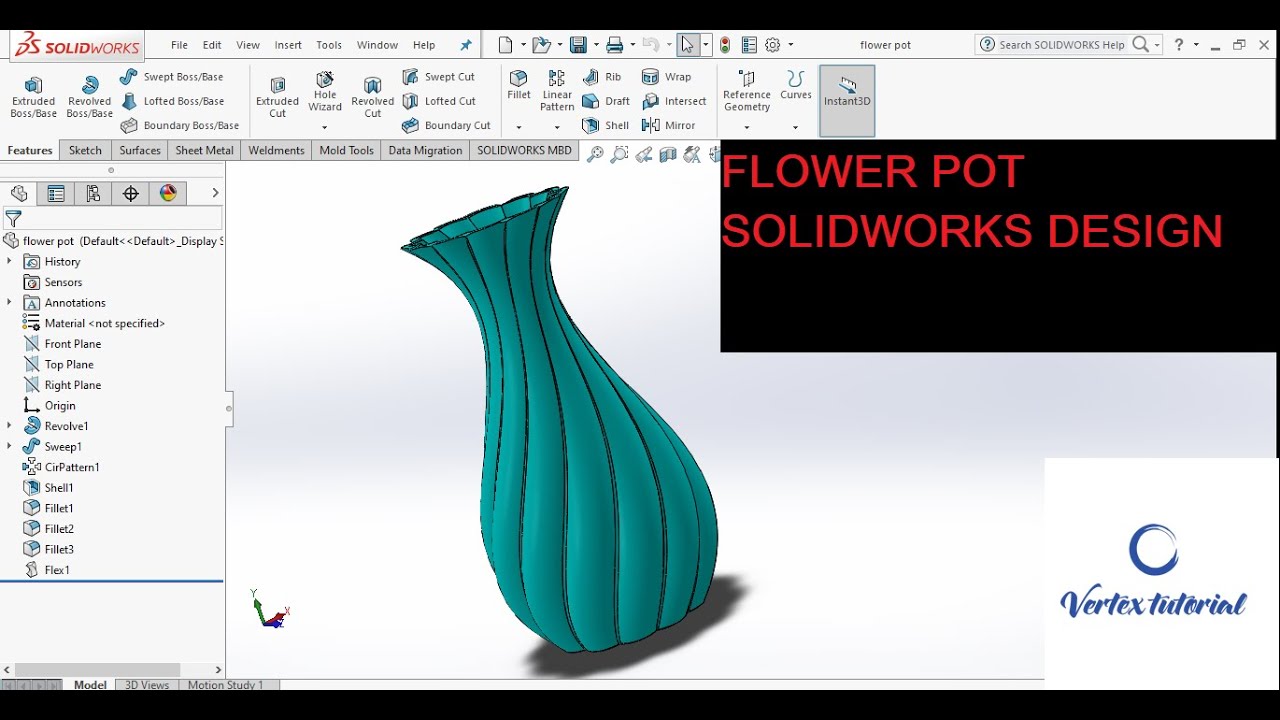Open the Insert menu
Screen dimensions: 1280x720
(288, 45)
